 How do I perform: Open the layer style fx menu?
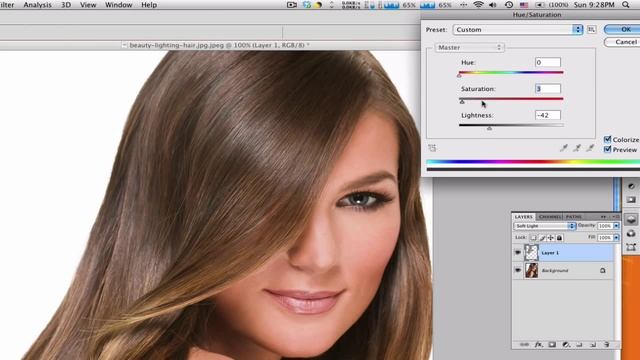[x=539, y=344]
